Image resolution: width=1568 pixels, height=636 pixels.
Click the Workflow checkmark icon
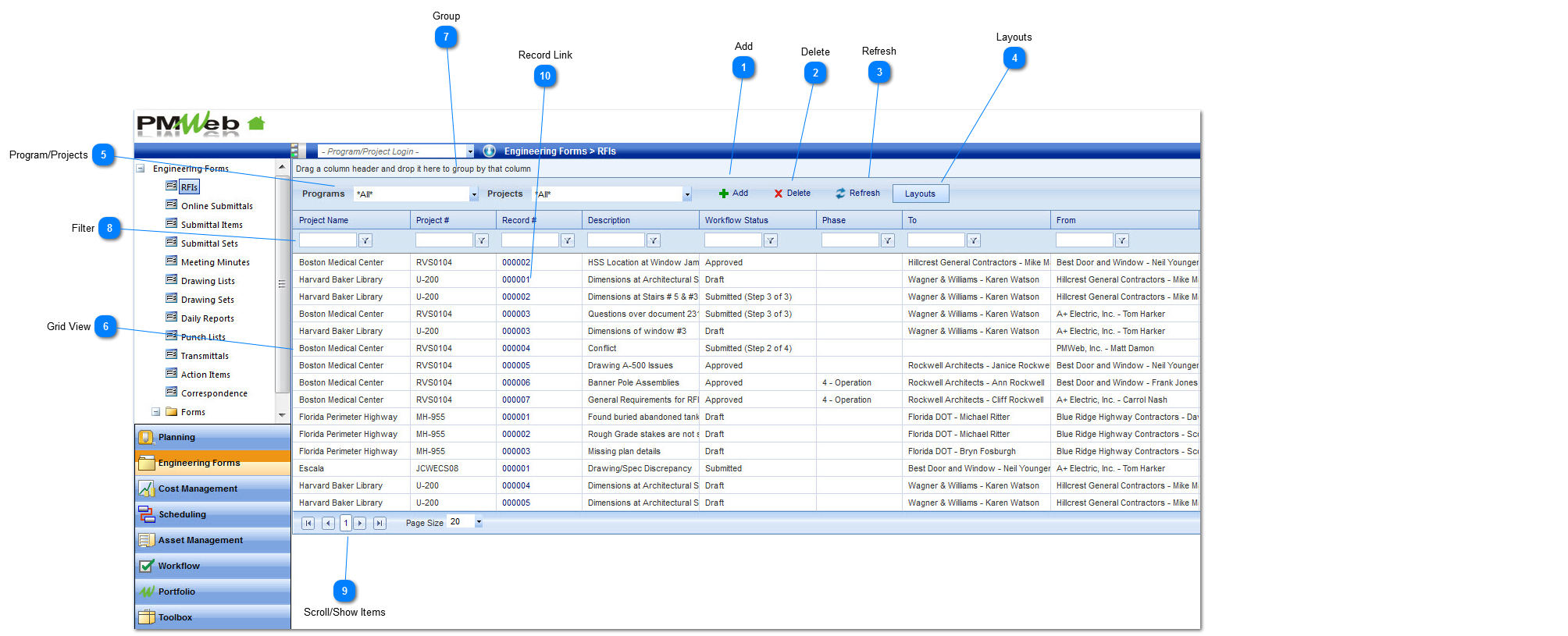click(146, 566)
